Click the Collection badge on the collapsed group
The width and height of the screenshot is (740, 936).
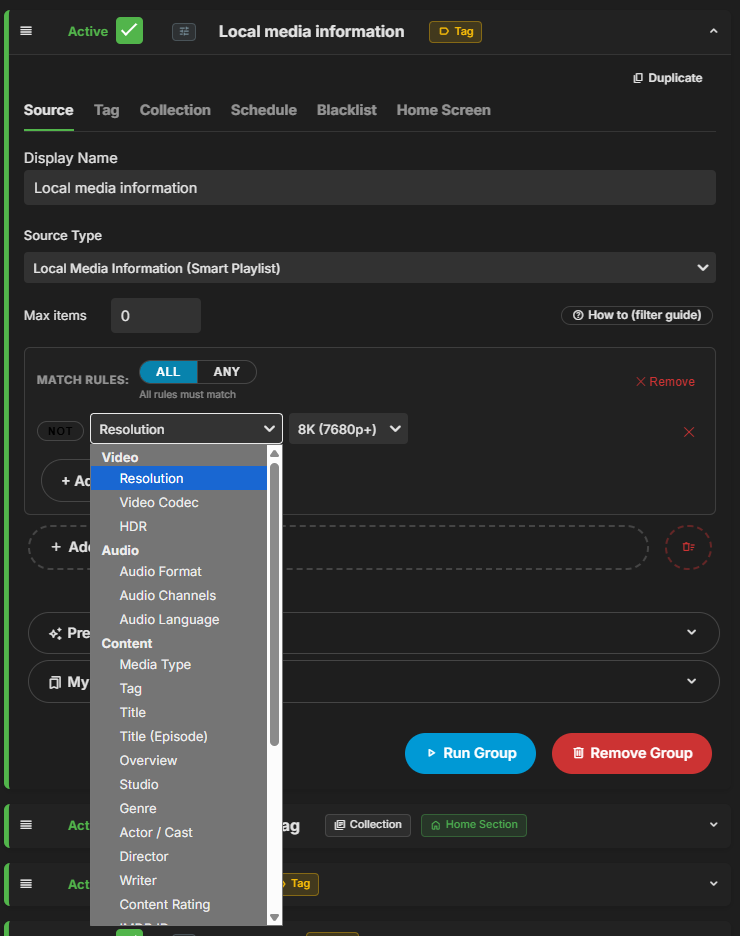[x=368, y=825]
